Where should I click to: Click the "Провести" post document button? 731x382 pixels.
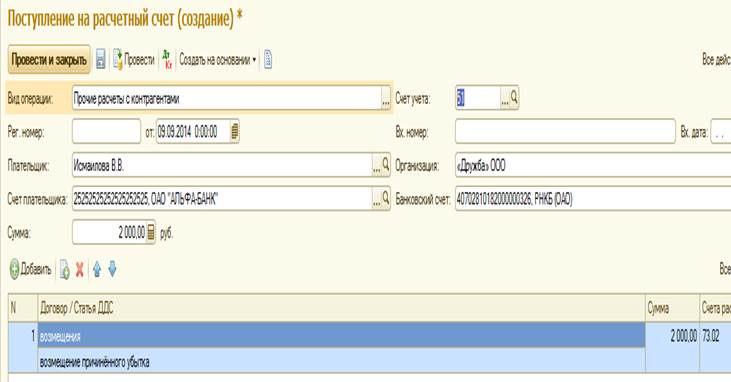tap(134, 60)
